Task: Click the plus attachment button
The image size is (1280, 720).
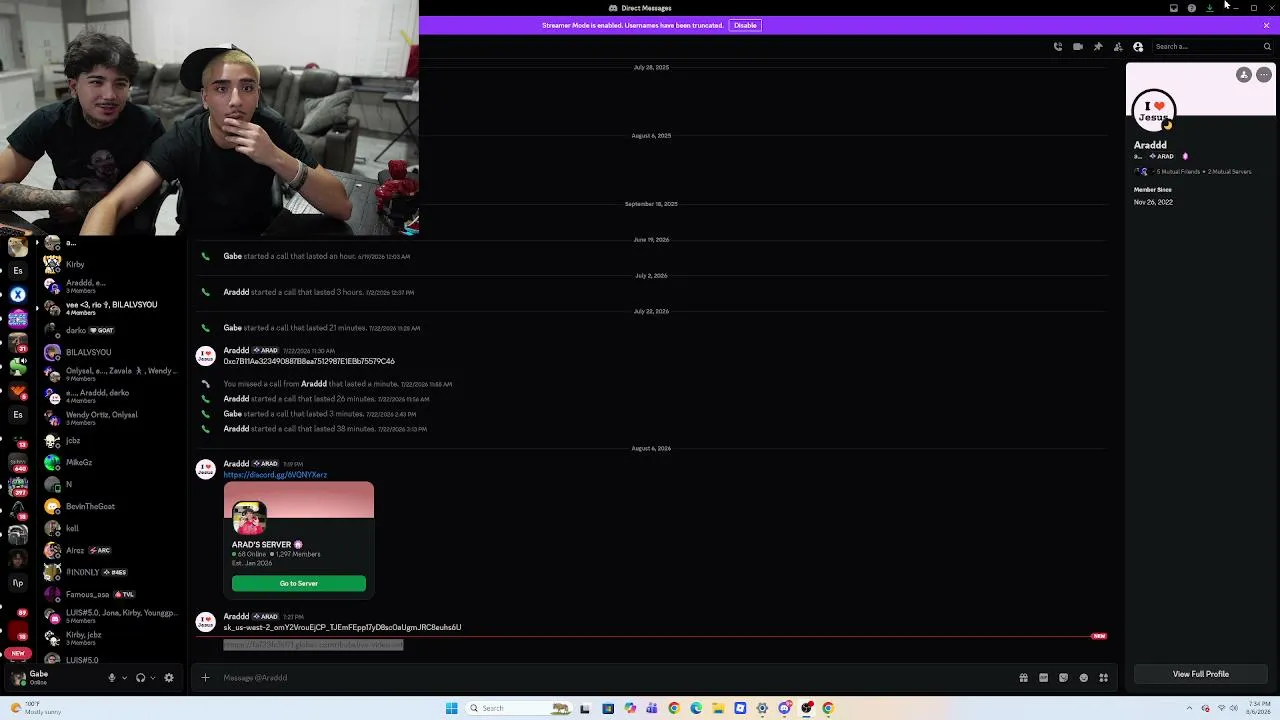Action: (x=205, y=678)
